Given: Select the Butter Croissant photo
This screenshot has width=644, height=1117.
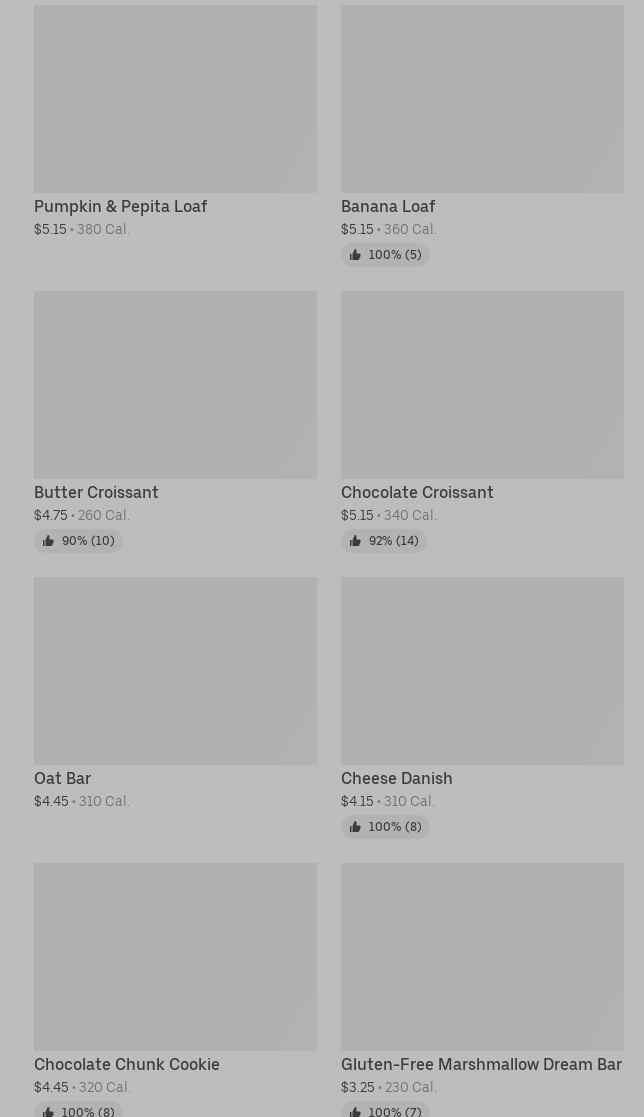Looking at the screenshot, I should [175, 385].
